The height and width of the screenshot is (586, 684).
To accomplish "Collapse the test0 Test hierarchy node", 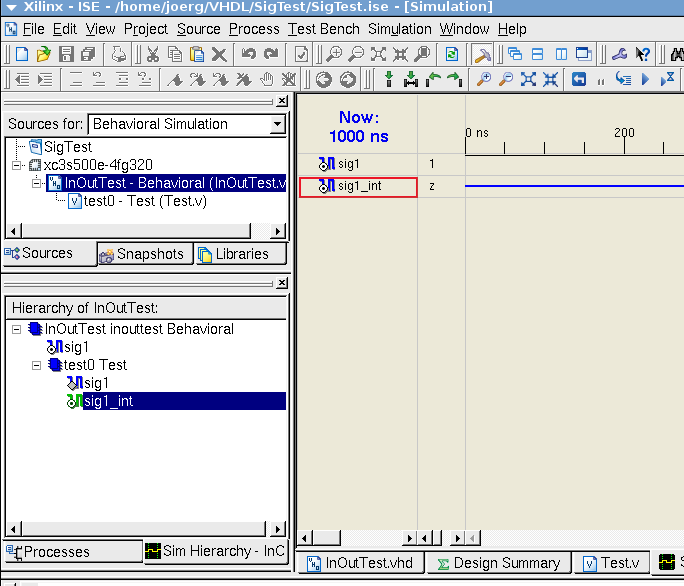I will (37, 366).
